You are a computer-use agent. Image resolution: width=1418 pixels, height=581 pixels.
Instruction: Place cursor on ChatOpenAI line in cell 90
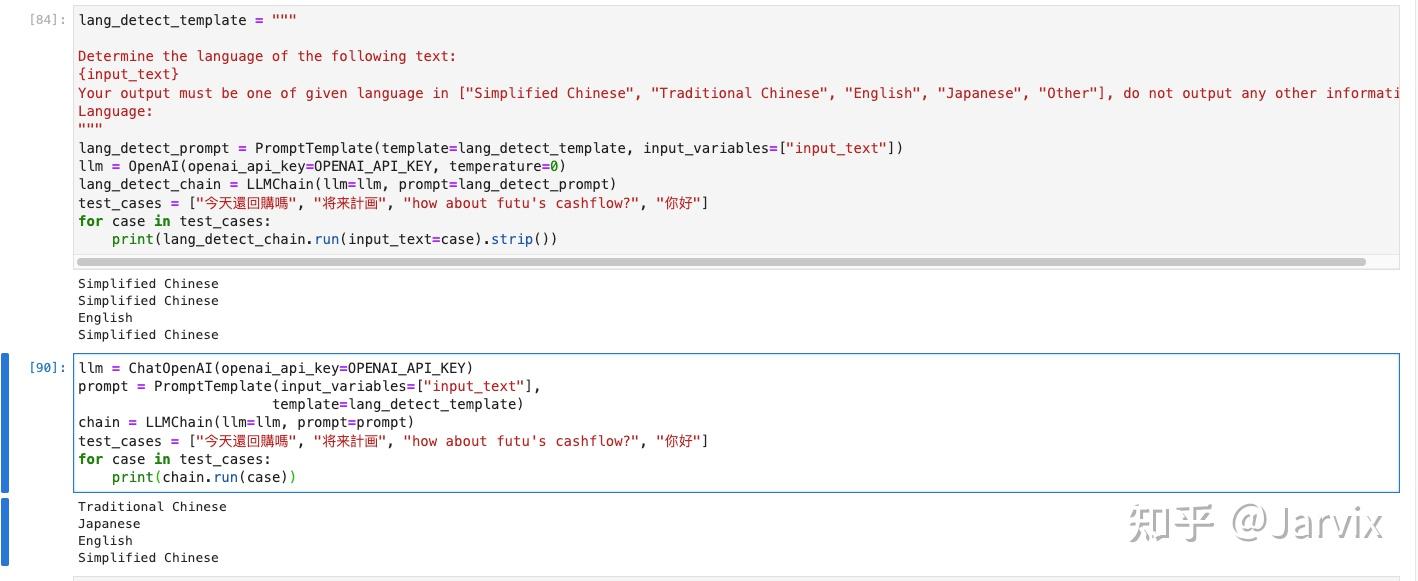(275, 368)
